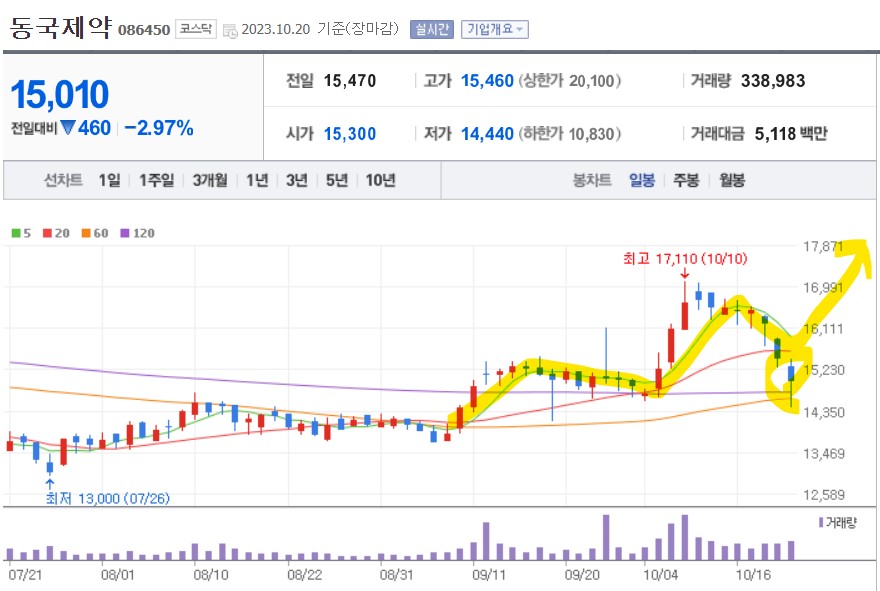Click the stock code 086450
Image resolution: width=880 pixels, height=591 pixels.
[x=144, y=30]
